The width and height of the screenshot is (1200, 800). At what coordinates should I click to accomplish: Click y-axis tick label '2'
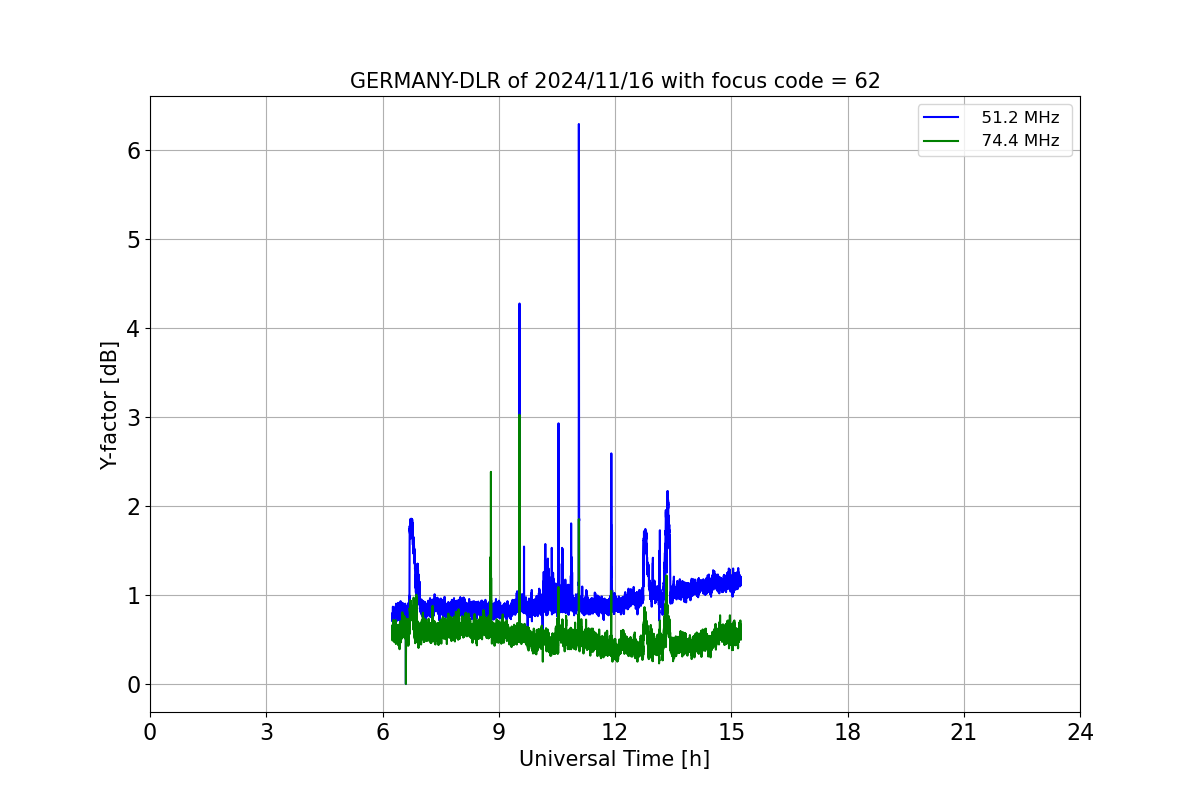coord(133,506)
